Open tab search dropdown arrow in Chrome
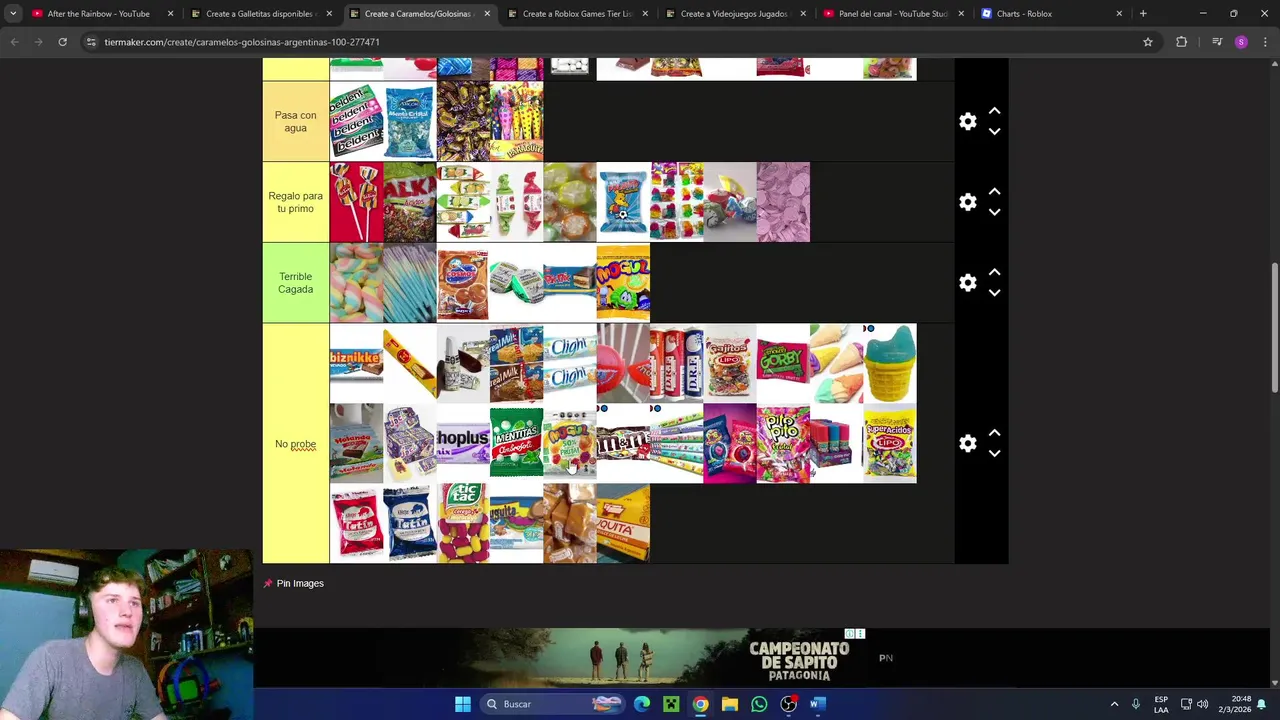This screenshot has width=1280, height=720. (x=13, y=14)
